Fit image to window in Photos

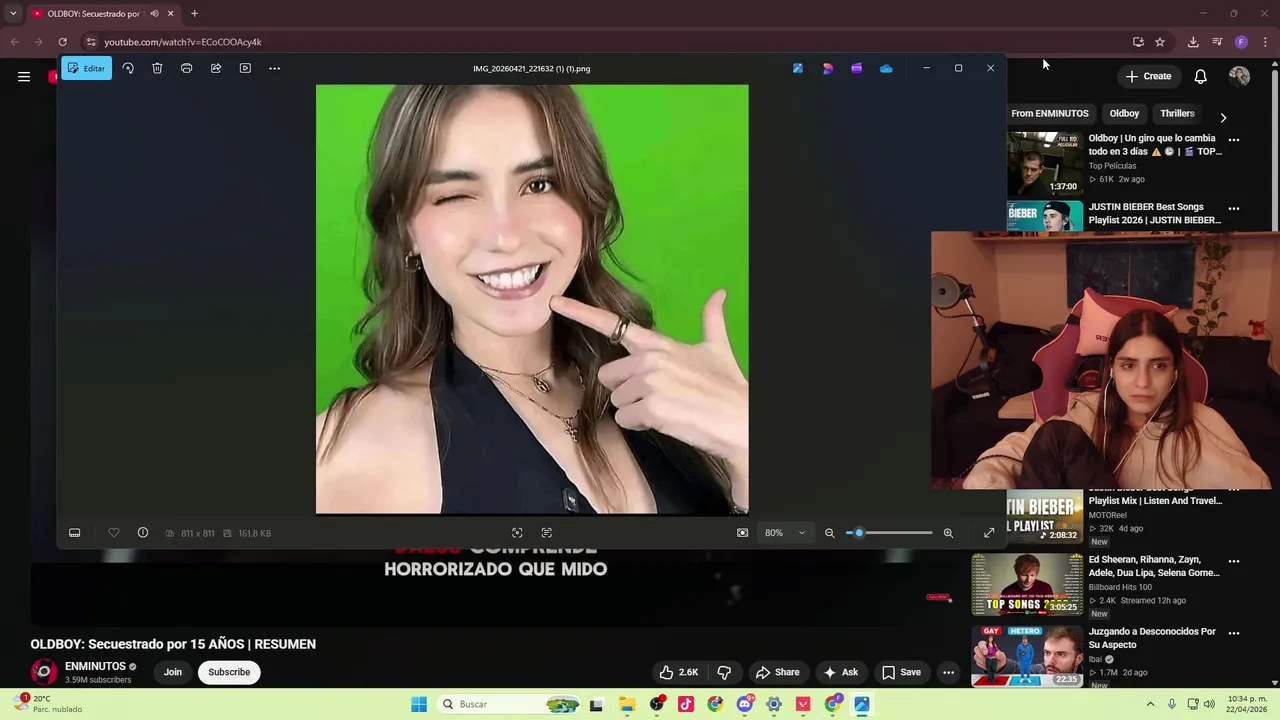coord(742,533)
